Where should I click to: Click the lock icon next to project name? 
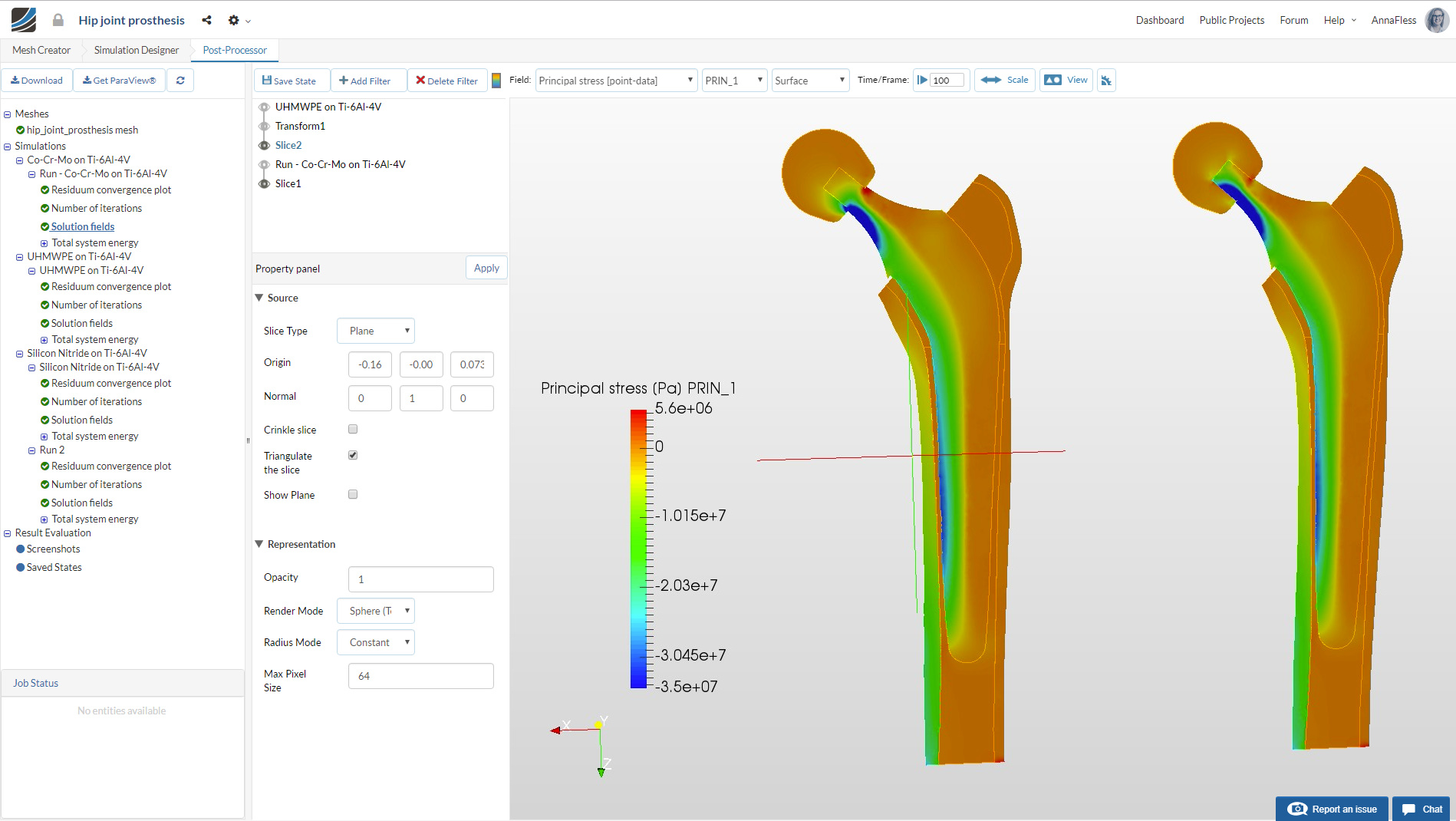[x=58, y=20]
